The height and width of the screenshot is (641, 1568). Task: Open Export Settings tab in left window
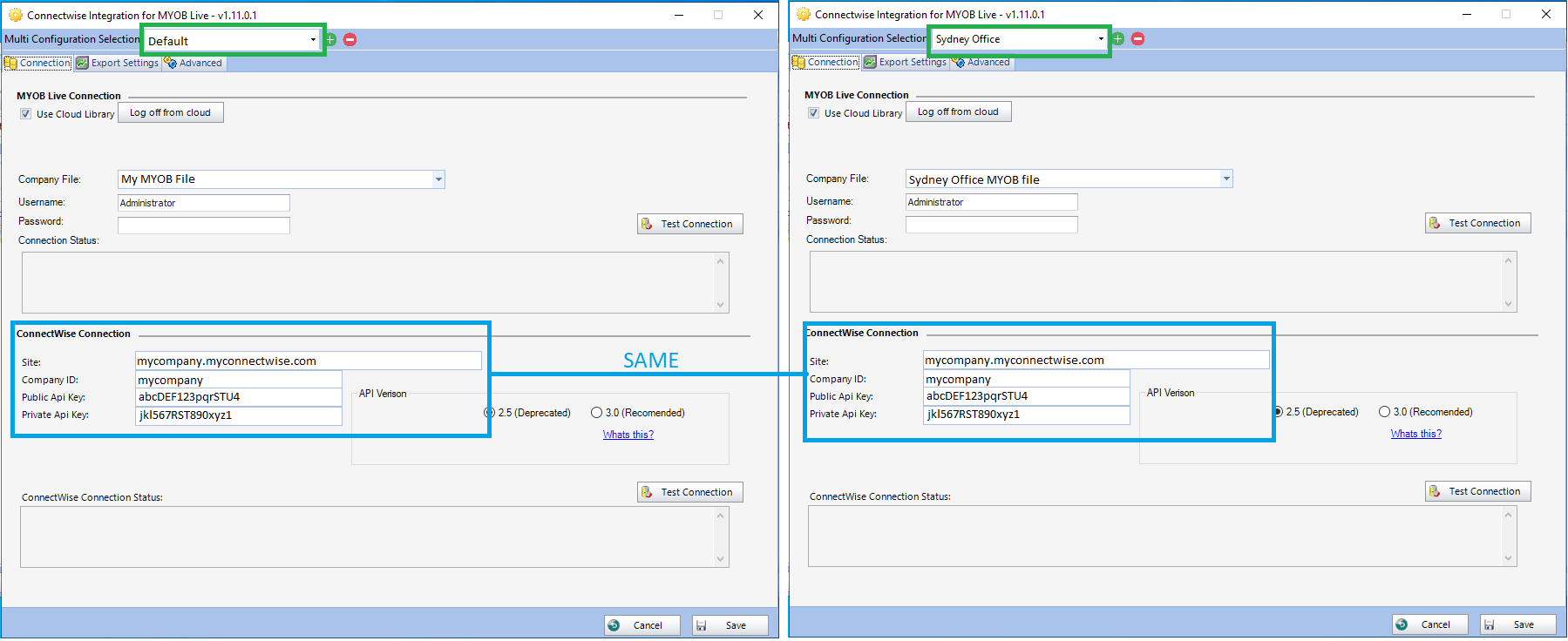click(x=117, y=63)
